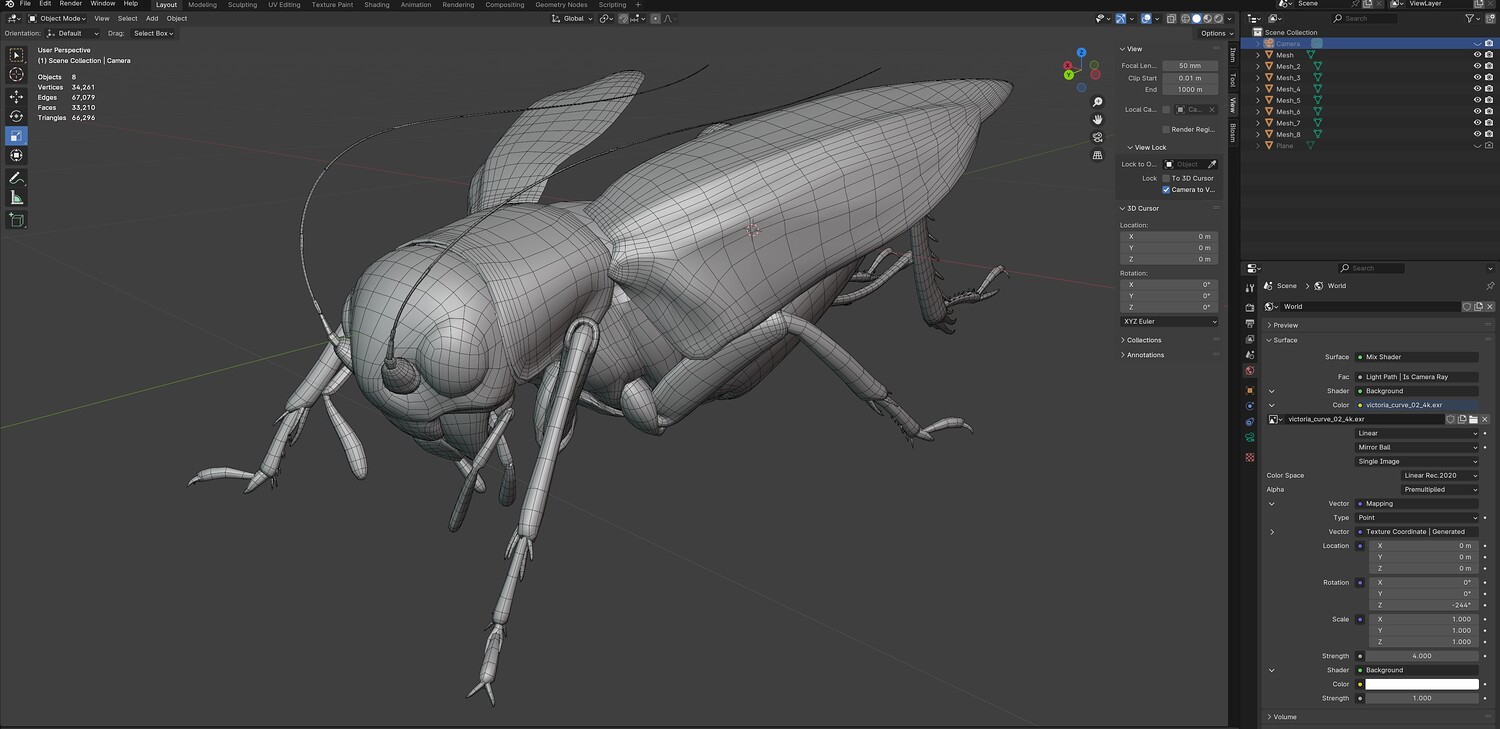This screenshot has height=729, width=1500.
Task: Switch to the Modeling workspace tab
Action: point(202,4)
